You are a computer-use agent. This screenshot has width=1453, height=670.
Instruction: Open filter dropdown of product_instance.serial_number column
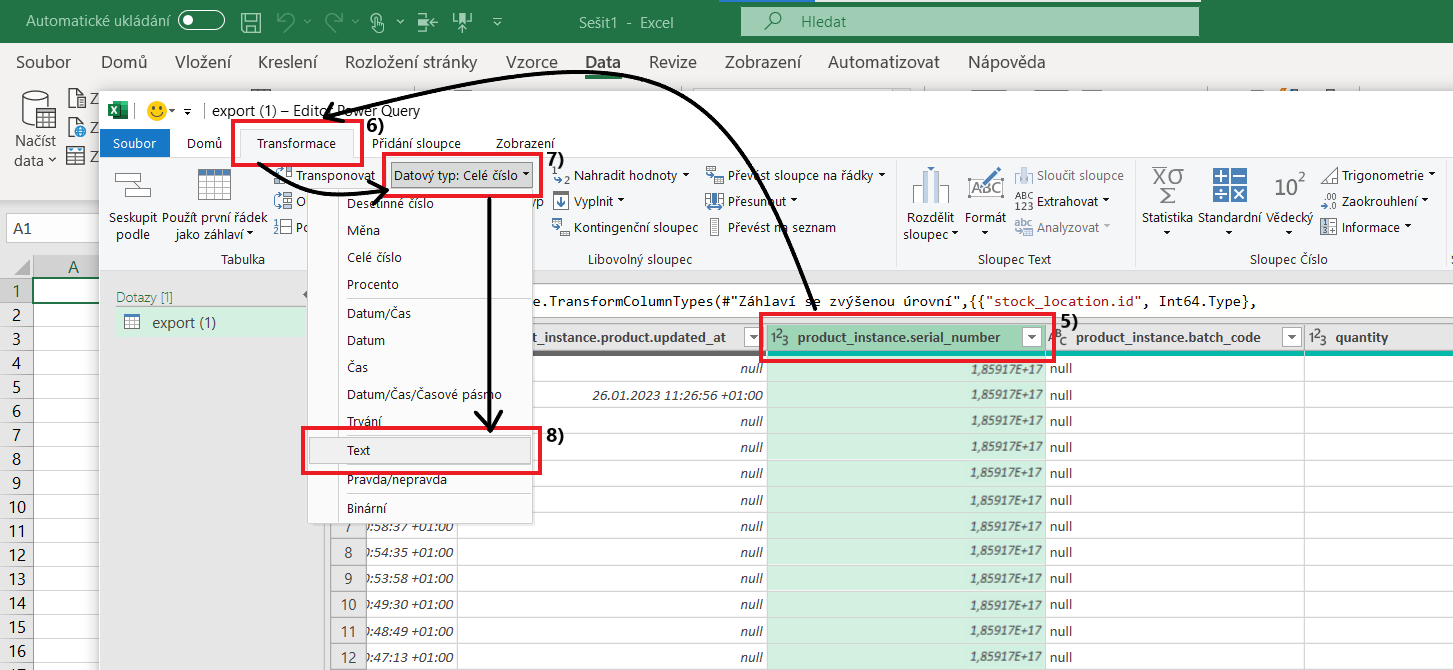tap(1031, 338)
